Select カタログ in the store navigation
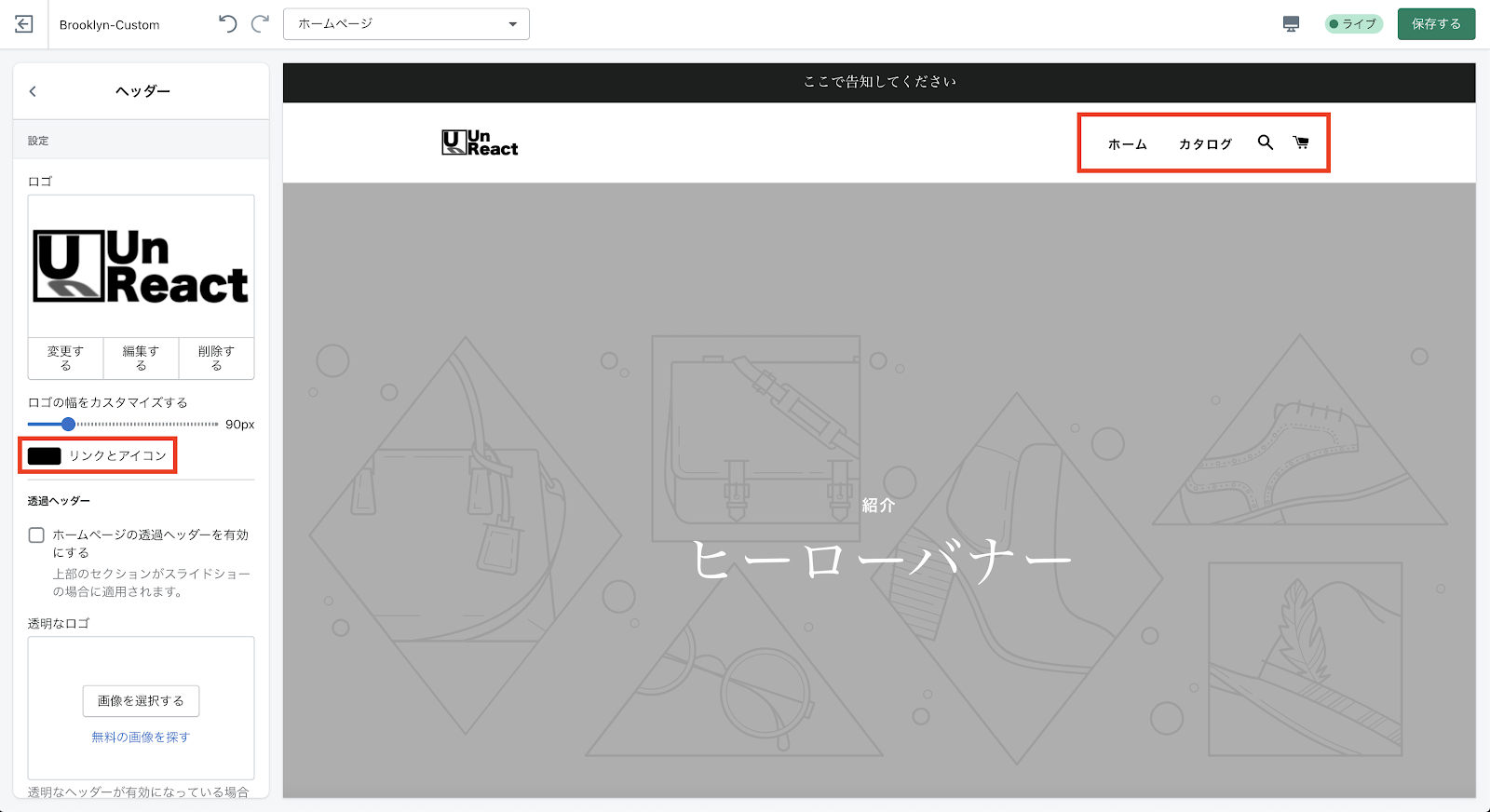Image resolution: width=1490 pixels, height=812 pixels. point(1205,144)
